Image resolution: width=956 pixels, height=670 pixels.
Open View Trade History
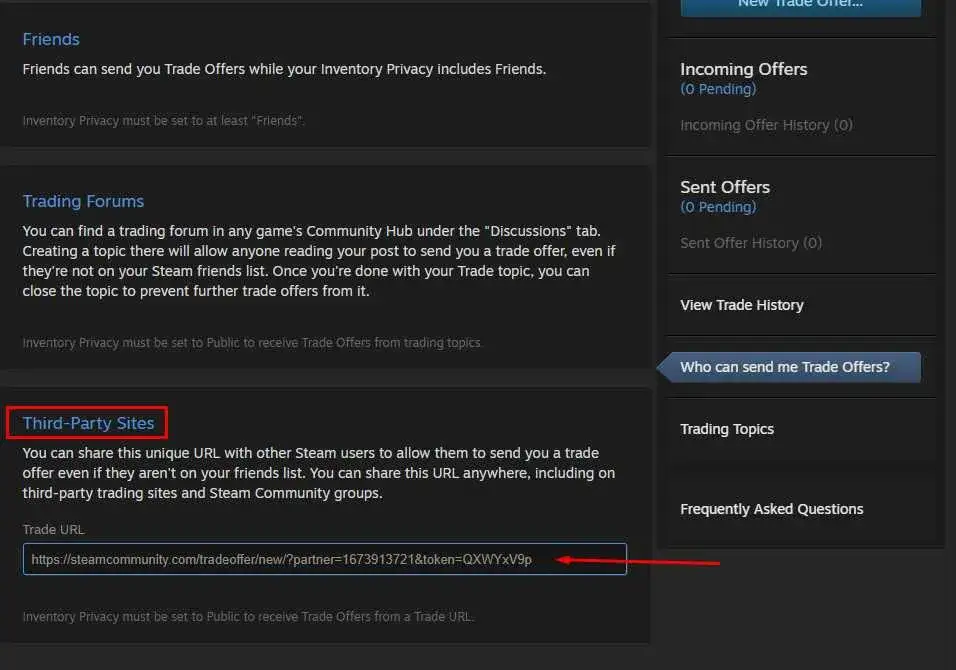pyautogui.click(x=741, y=305)
